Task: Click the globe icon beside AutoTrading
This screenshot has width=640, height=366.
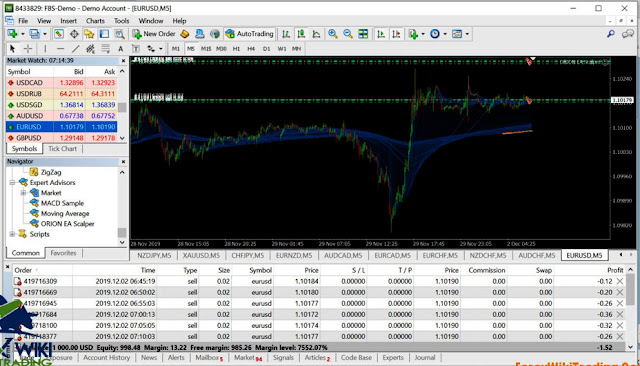Action: [215, 34]
